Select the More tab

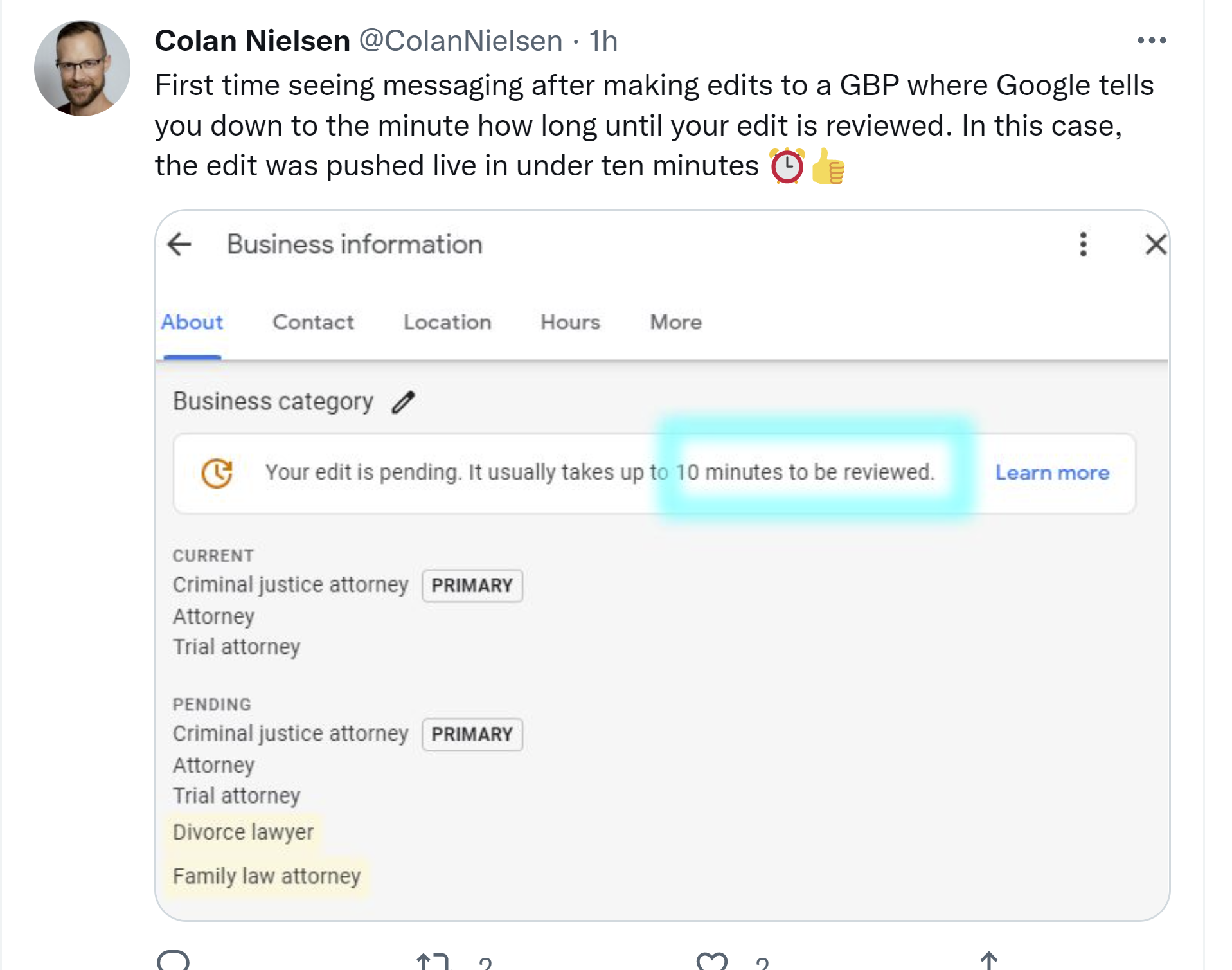tap(675, 322)
